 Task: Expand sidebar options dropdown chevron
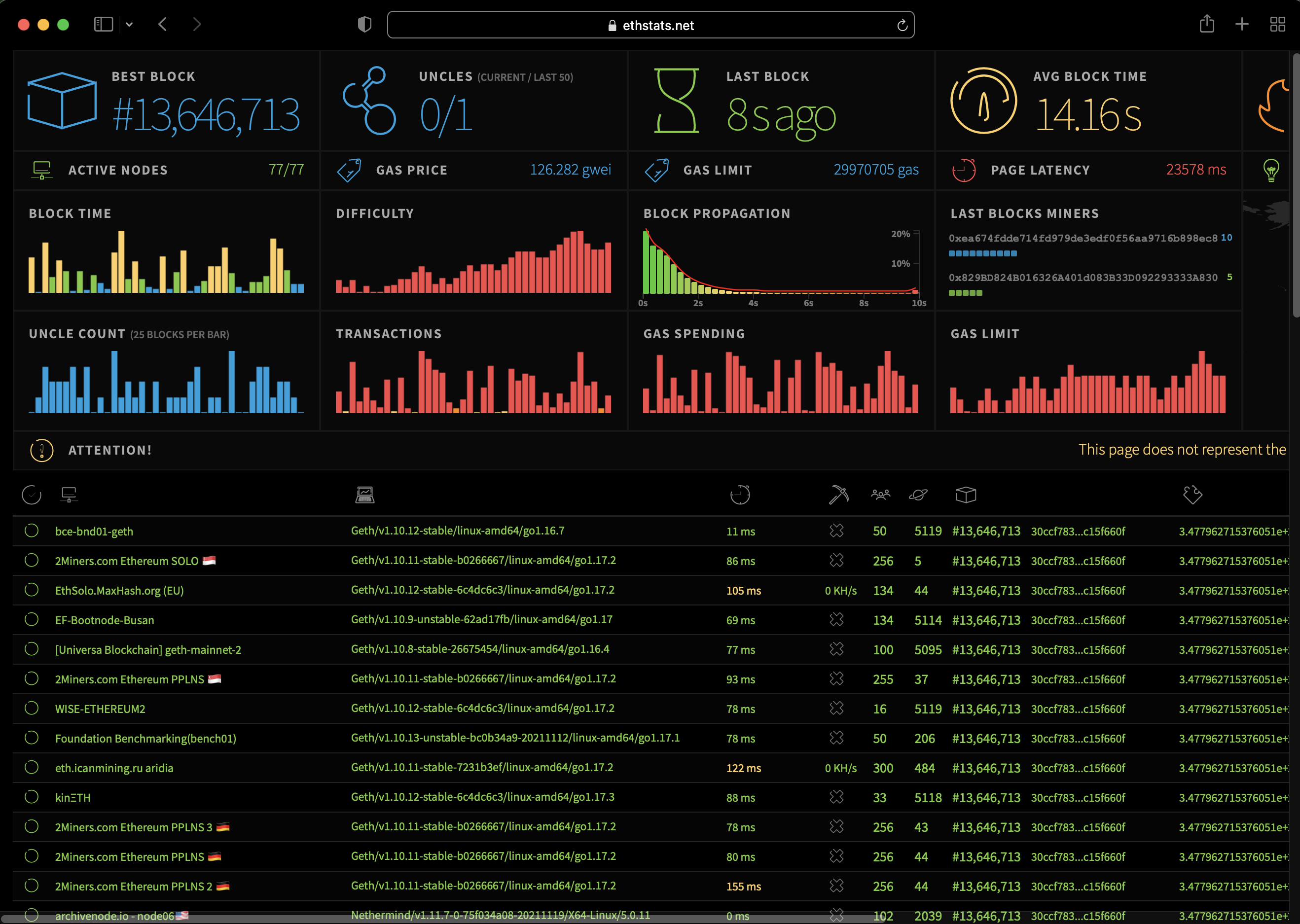point(129,25)
